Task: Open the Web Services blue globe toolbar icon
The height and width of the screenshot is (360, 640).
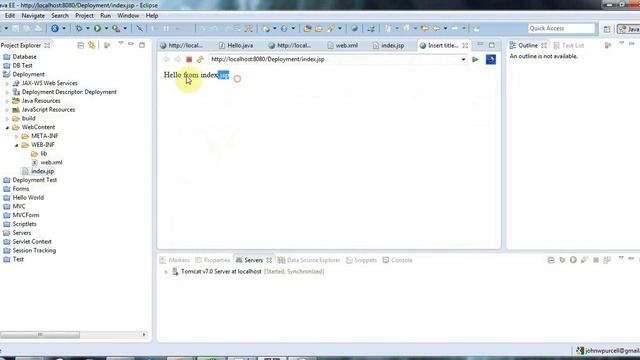Action: click(x=54, y=29)
